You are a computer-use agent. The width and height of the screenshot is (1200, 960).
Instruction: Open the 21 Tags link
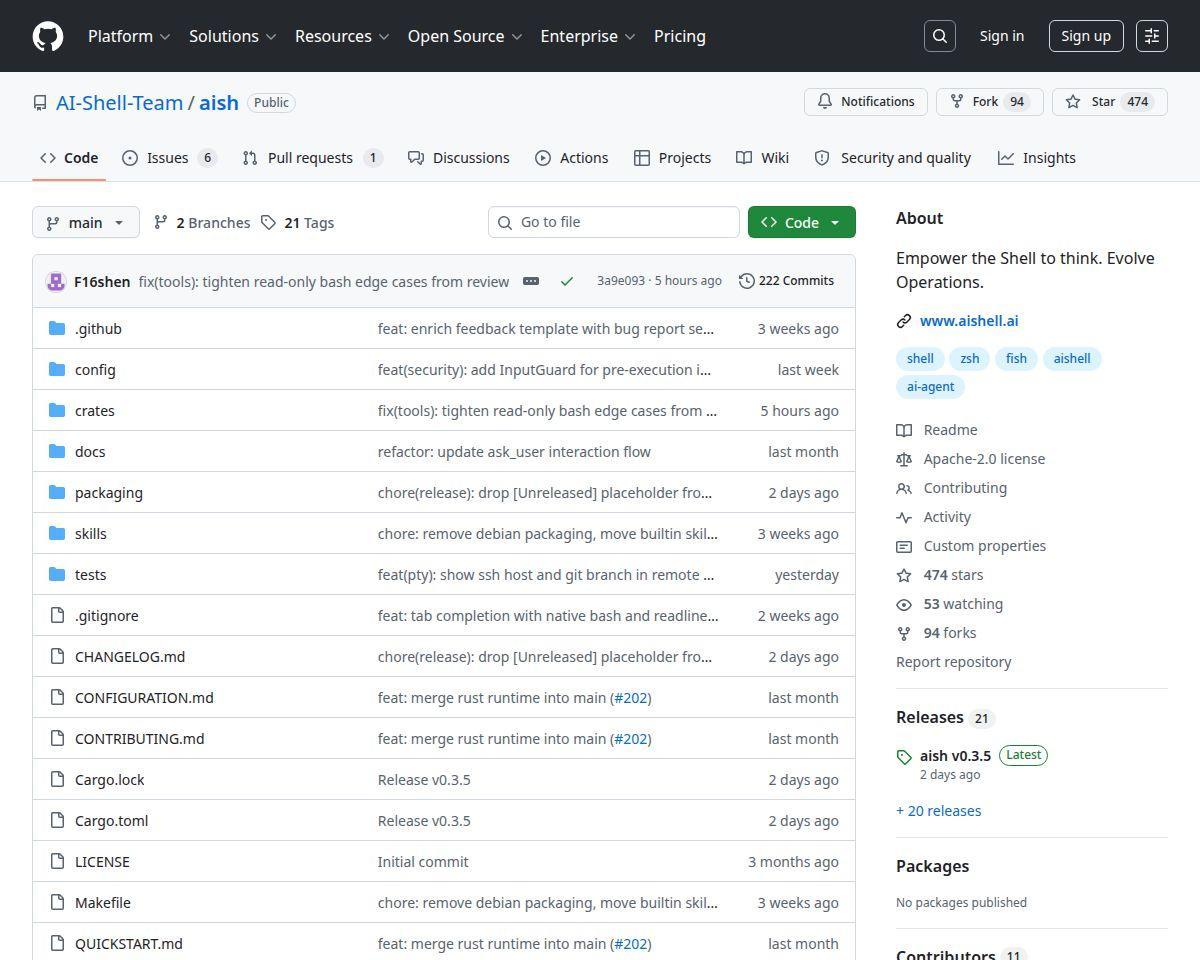pos(298,223)
